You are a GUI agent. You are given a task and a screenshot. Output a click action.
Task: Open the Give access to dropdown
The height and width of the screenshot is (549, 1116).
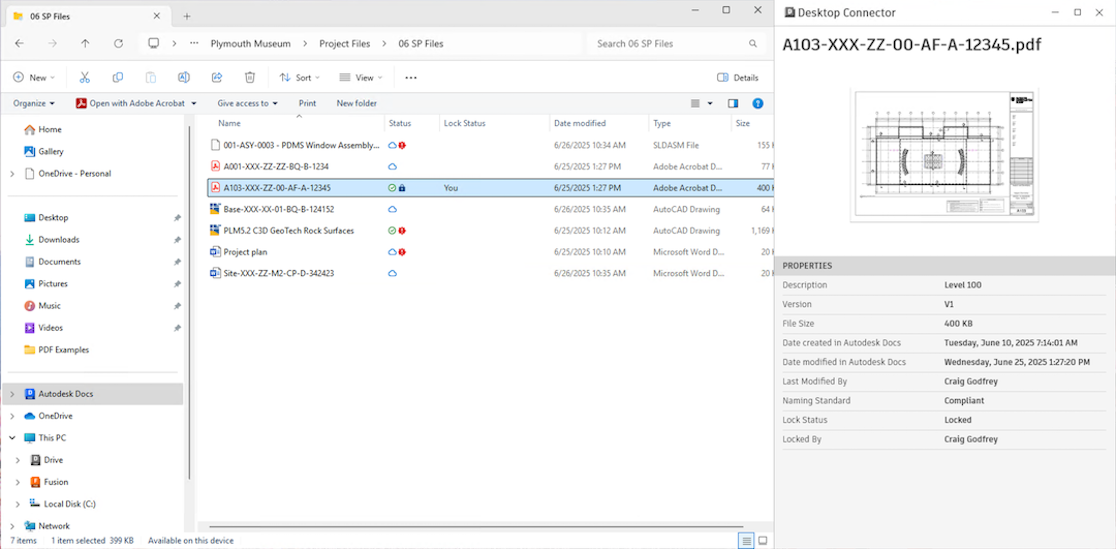point(248,103)
